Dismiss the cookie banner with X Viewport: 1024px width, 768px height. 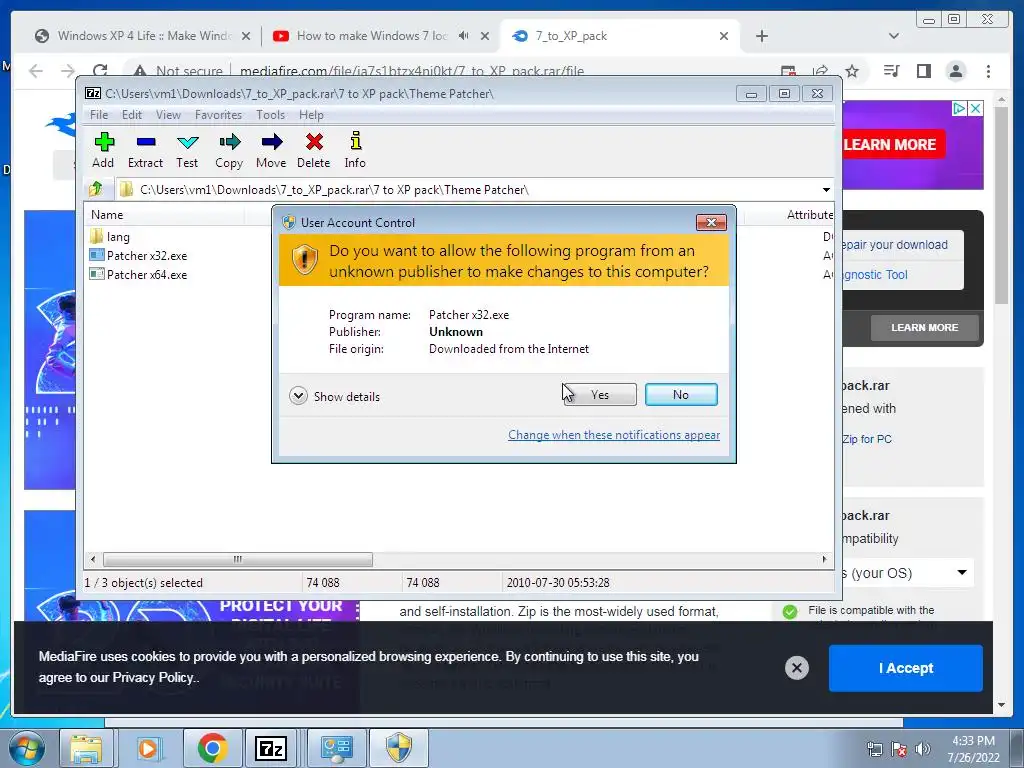click(x=797, y=667)
